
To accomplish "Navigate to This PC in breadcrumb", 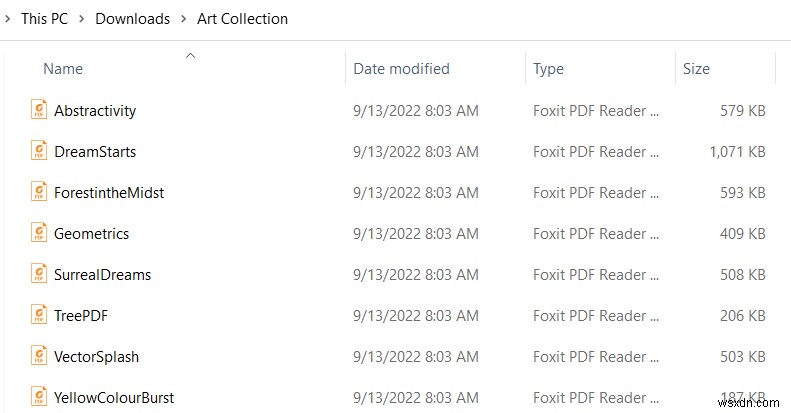I will (45, 19).
